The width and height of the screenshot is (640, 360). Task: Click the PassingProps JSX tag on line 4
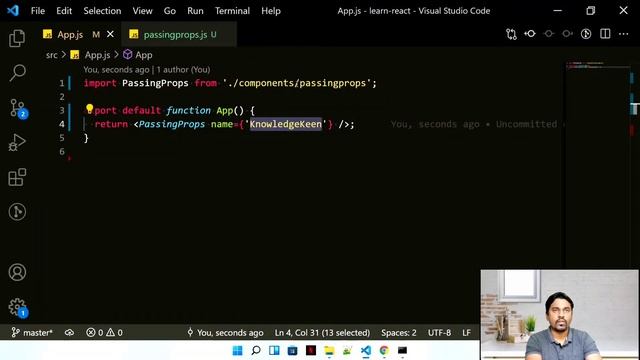172,124
